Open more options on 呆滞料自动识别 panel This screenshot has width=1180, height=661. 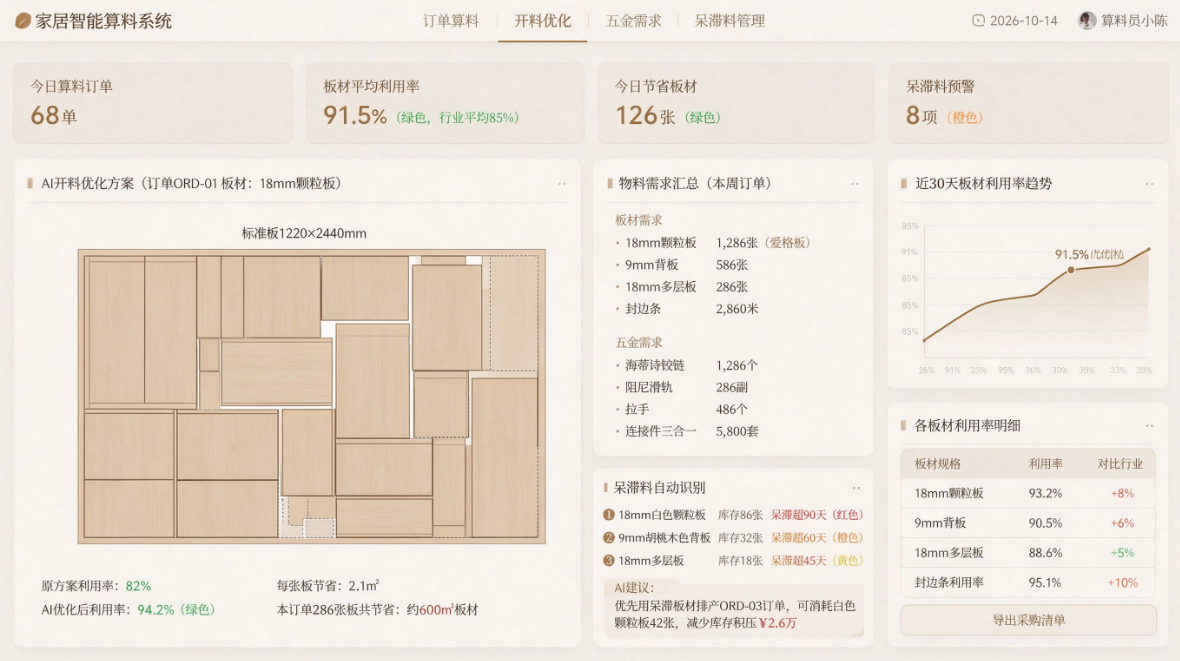click(x=856, y=488)
